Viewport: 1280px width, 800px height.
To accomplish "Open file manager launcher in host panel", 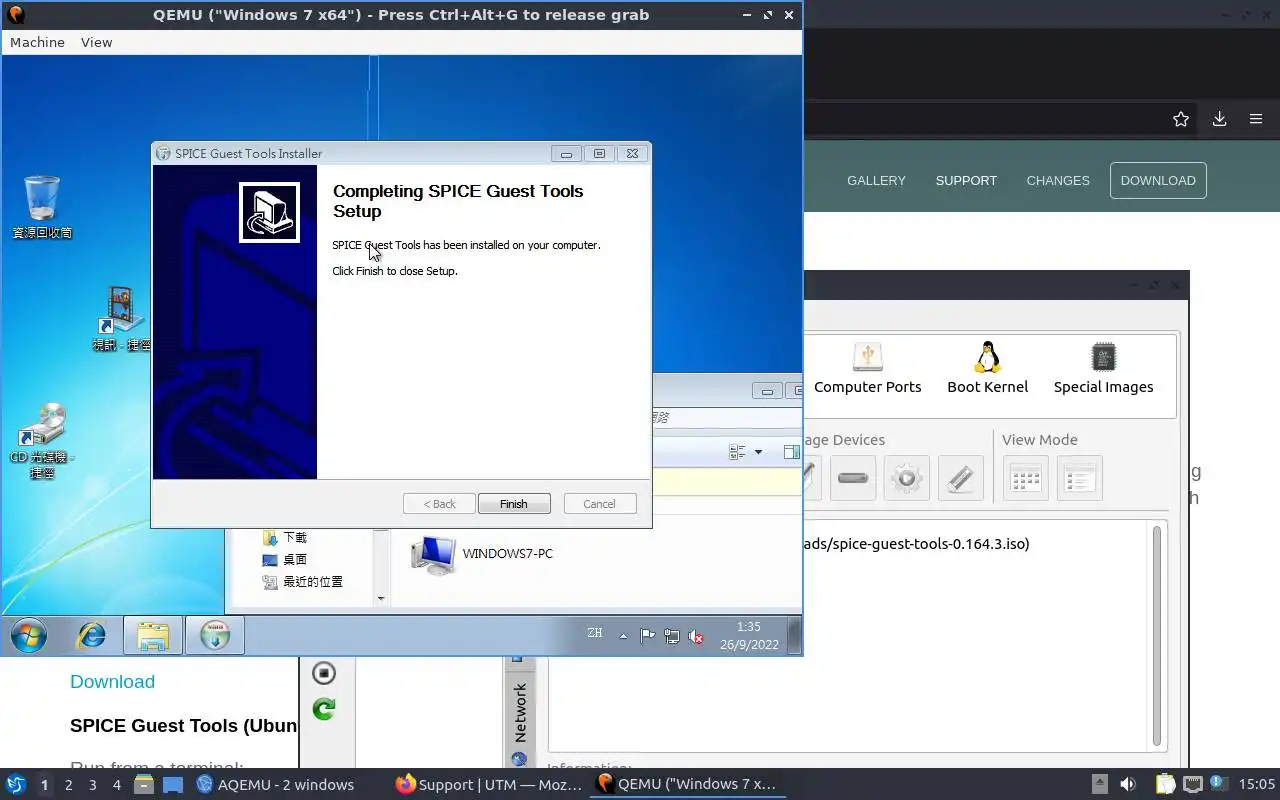I will [x=144, y=785].
